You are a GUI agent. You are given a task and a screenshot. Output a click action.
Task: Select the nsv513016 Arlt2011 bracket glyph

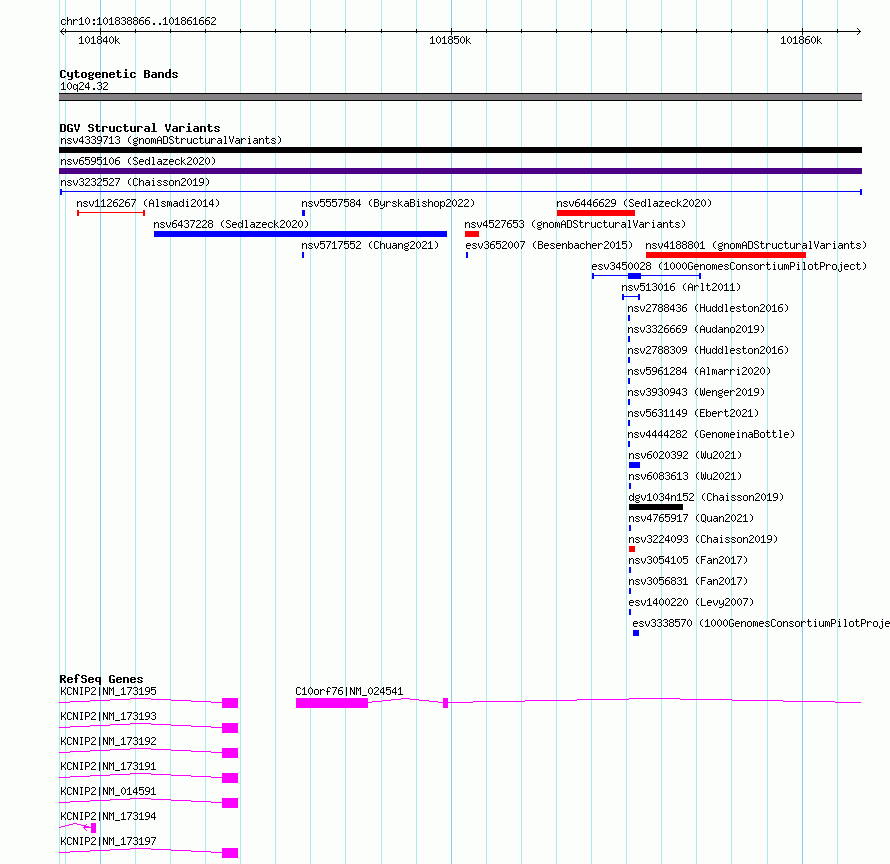[631, 297]
